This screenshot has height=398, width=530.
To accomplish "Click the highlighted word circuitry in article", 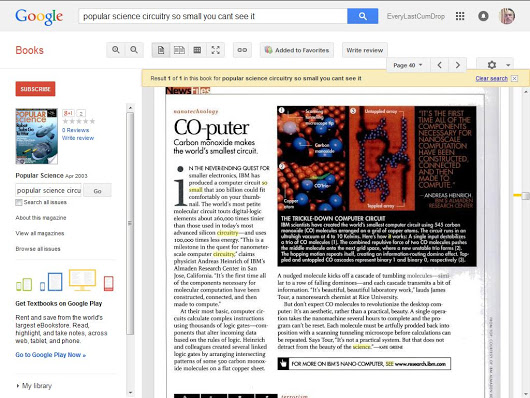I will 227,233.
